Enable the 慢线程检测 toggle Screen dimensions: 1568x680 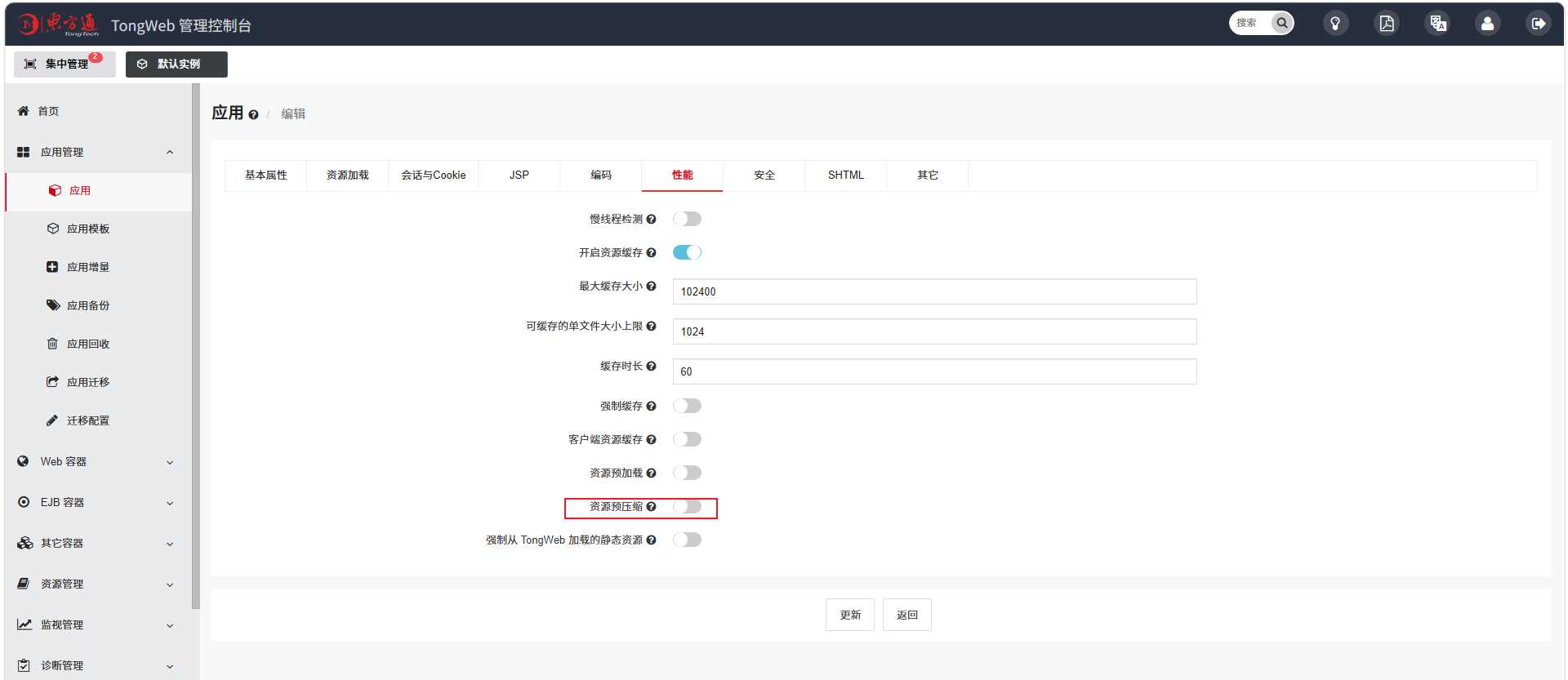coord(687,219)
